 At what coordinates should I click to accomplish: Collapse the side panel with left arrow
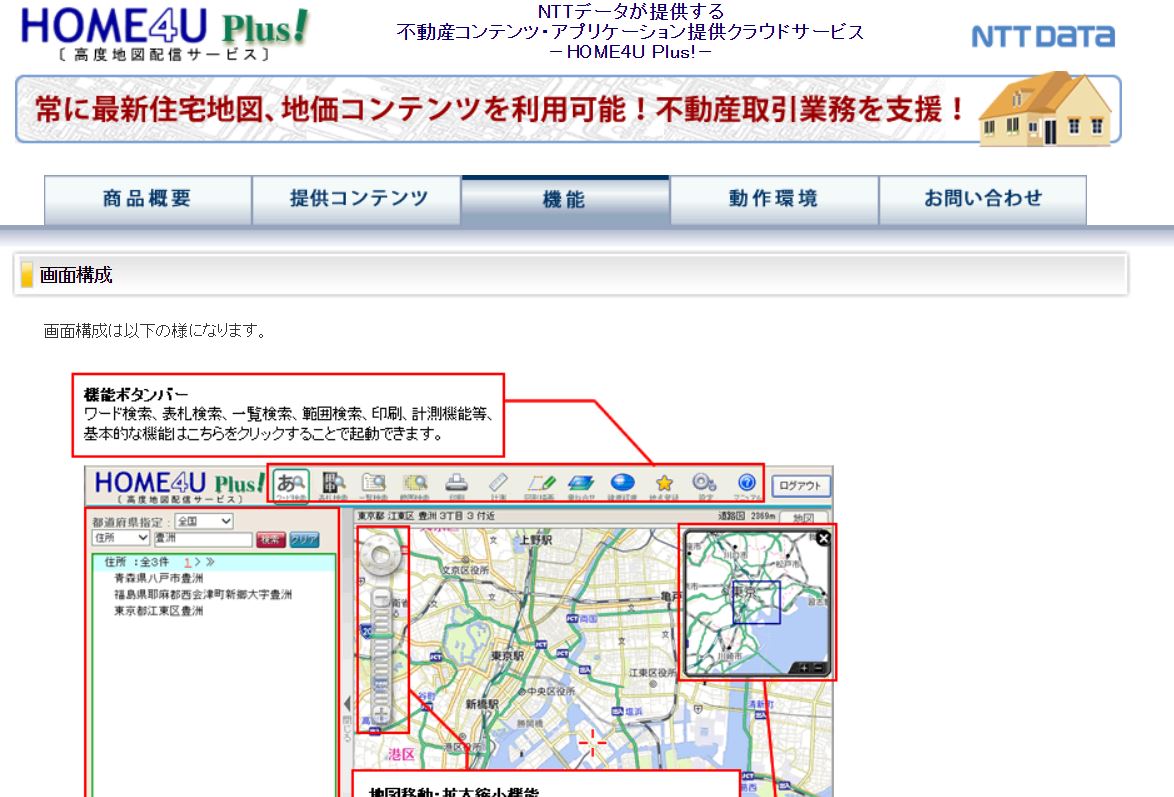[347, 704]
